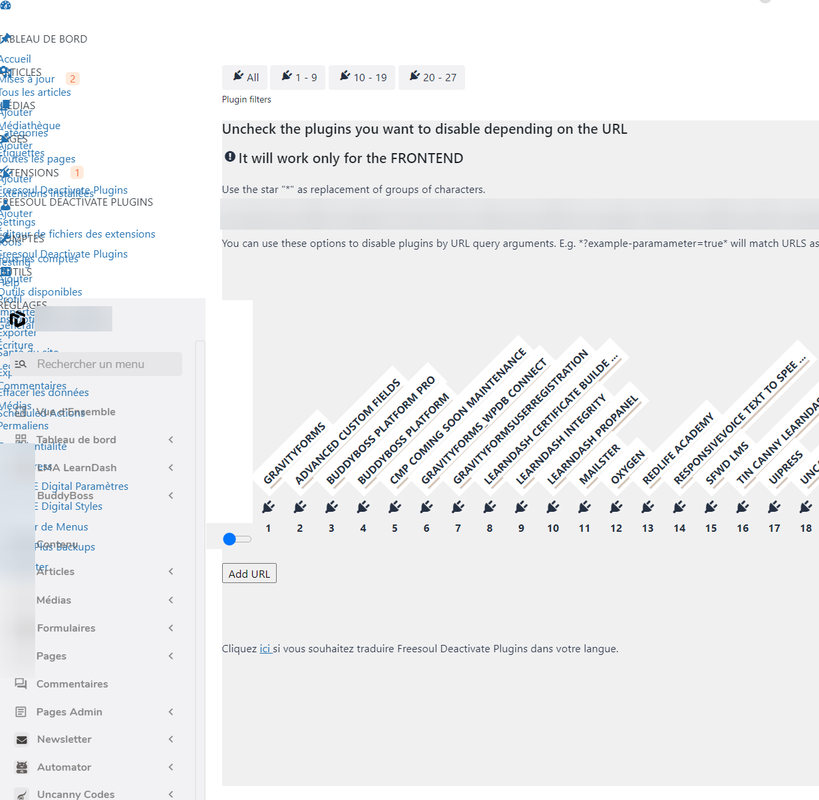This screenshot has width=819, height=800.
Task: Click the plug icon above column 12
Action: pyautogui.click(x=616, y=507)
